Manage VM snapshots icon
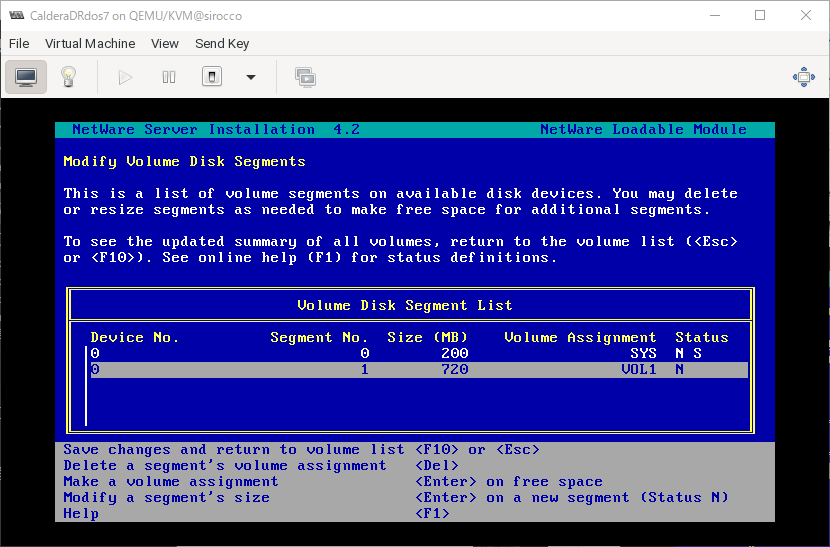Viewport: 830px width, 547px height. (x=305, y=77)
